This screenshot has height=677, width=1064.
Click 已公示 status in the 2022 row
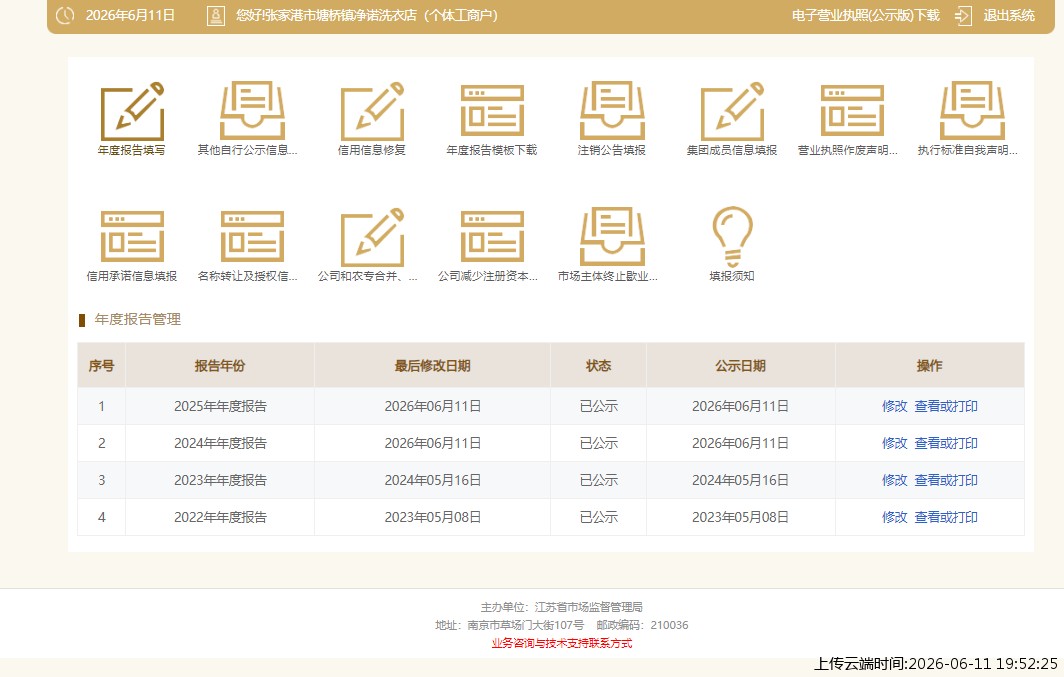[598, 517]
